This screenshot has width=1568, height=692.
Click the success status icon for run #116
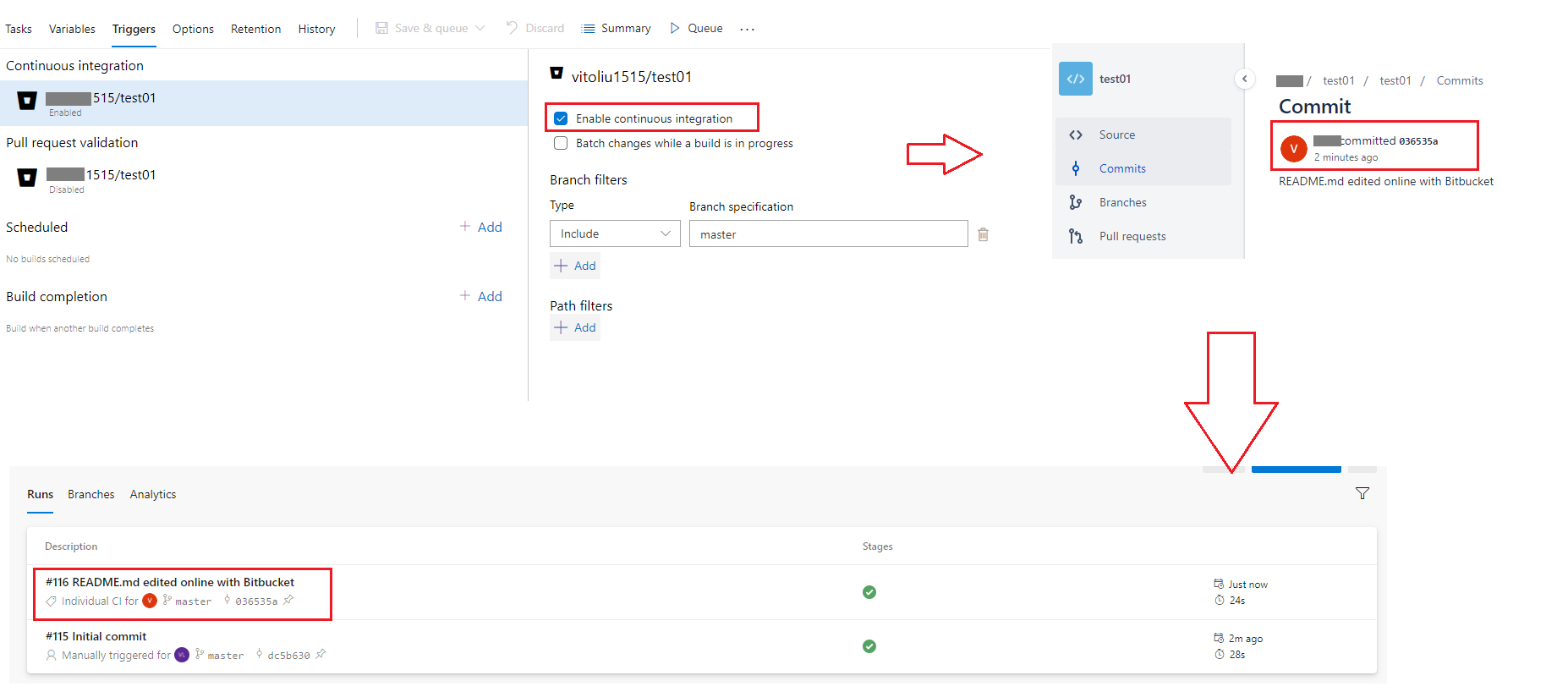(869, 592)
